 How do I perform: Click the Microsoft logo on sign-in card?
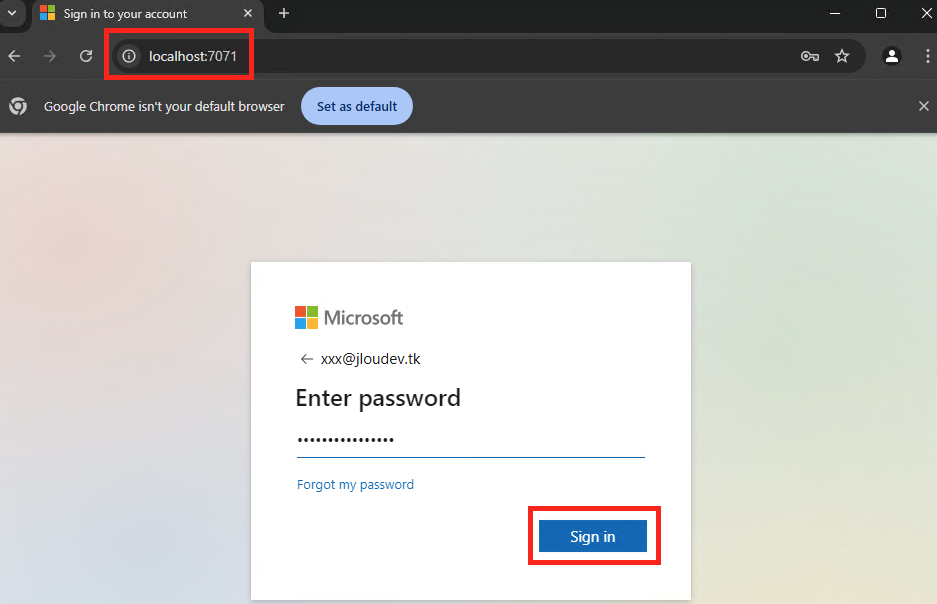[349, 317]
